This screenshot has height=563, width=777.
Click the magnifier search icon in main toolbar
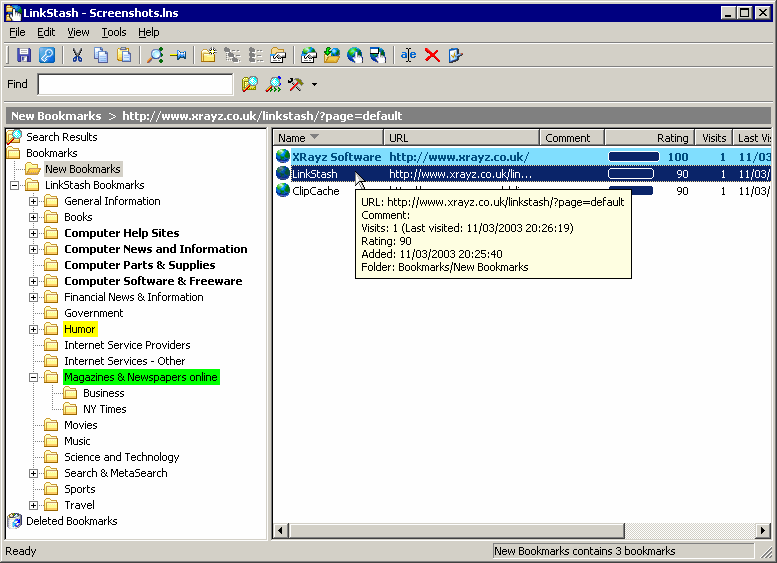(155, 55)
